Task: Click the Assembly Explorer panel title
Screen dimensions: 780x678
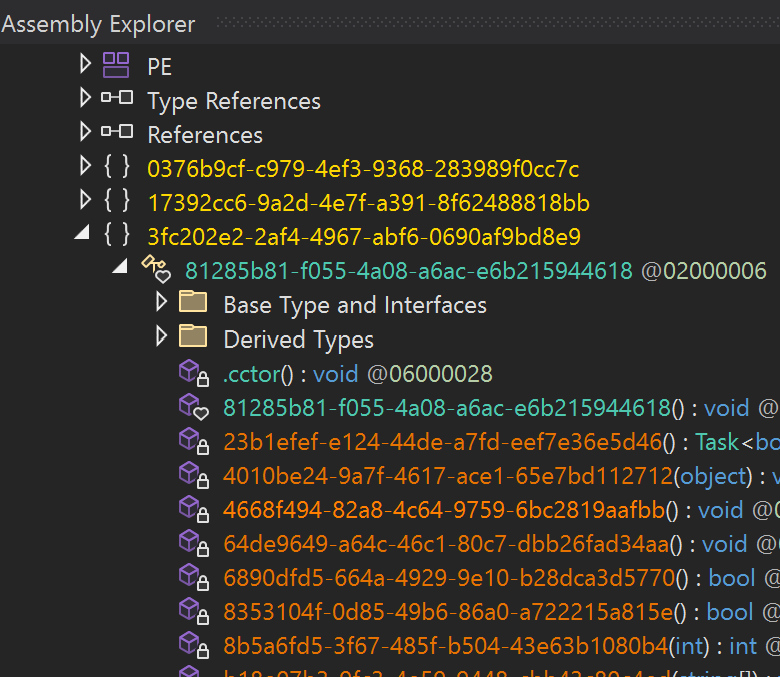Action: click(x=98, y=24)
